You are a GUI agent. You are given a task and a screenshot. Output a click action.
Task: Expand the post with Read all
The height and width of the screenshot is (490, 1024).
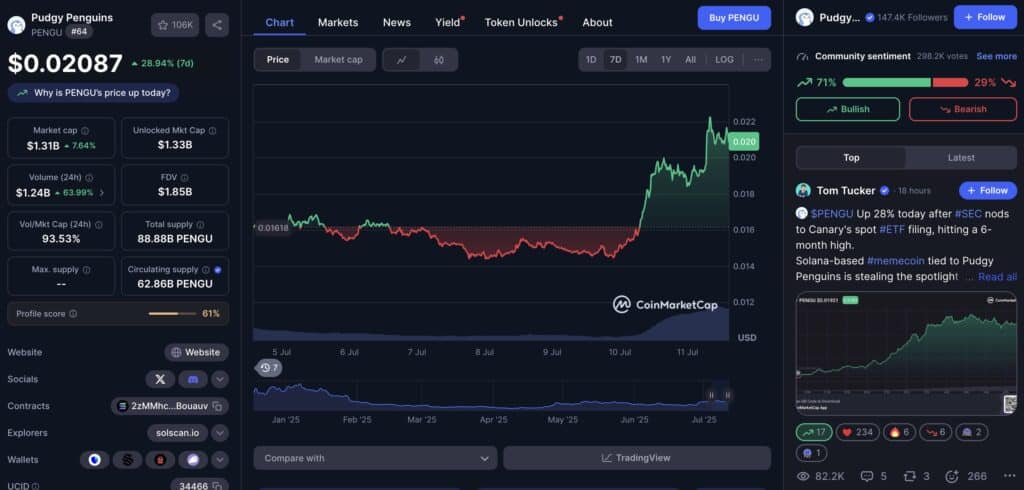tap(997, 276)
